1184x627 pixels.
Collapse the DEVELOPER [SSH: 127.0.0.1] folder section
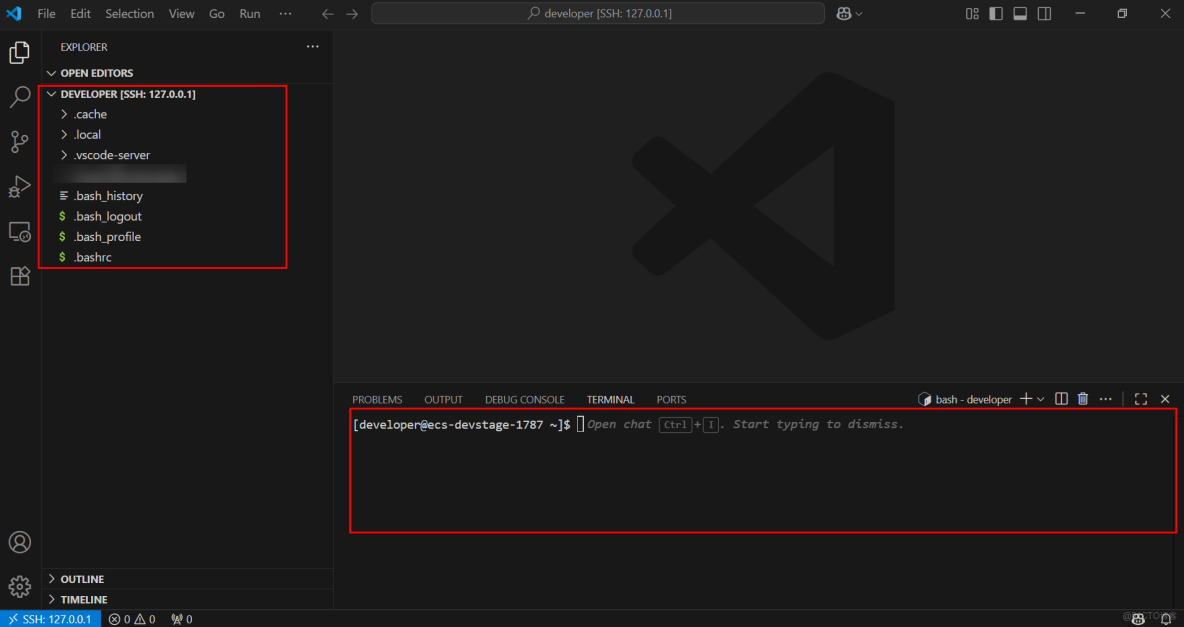[x=187, y=94]
